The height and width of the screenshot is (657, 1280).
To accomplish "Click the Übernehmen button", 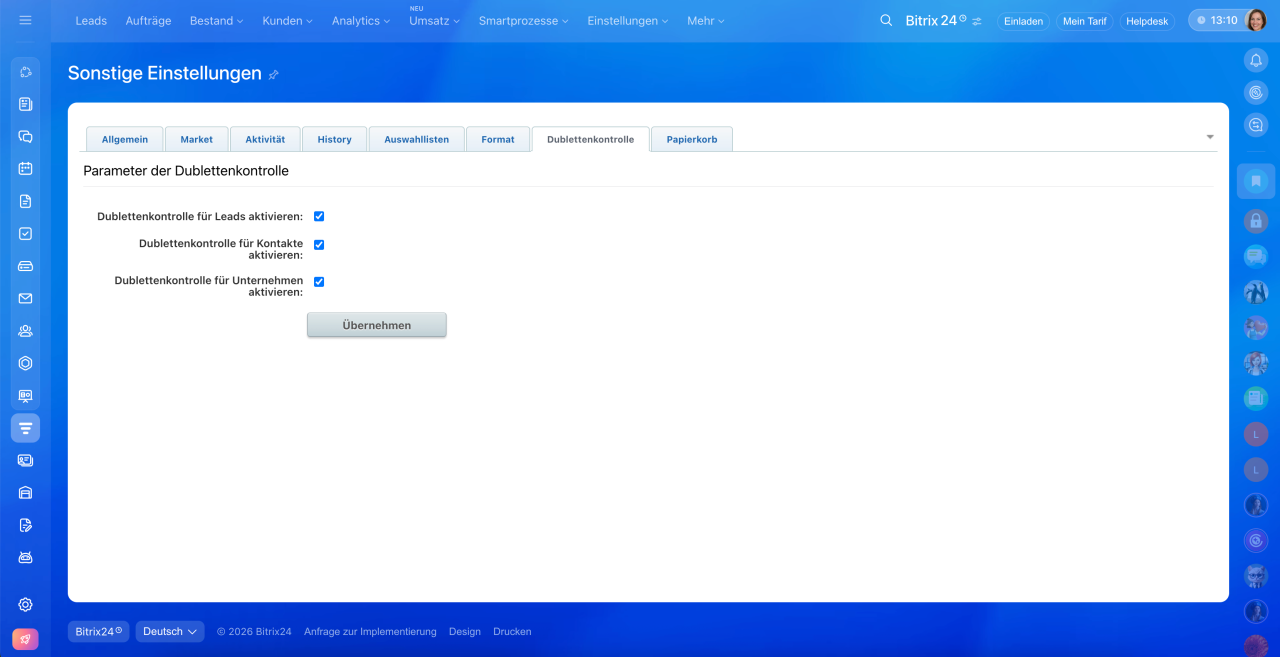I will 376,325.
